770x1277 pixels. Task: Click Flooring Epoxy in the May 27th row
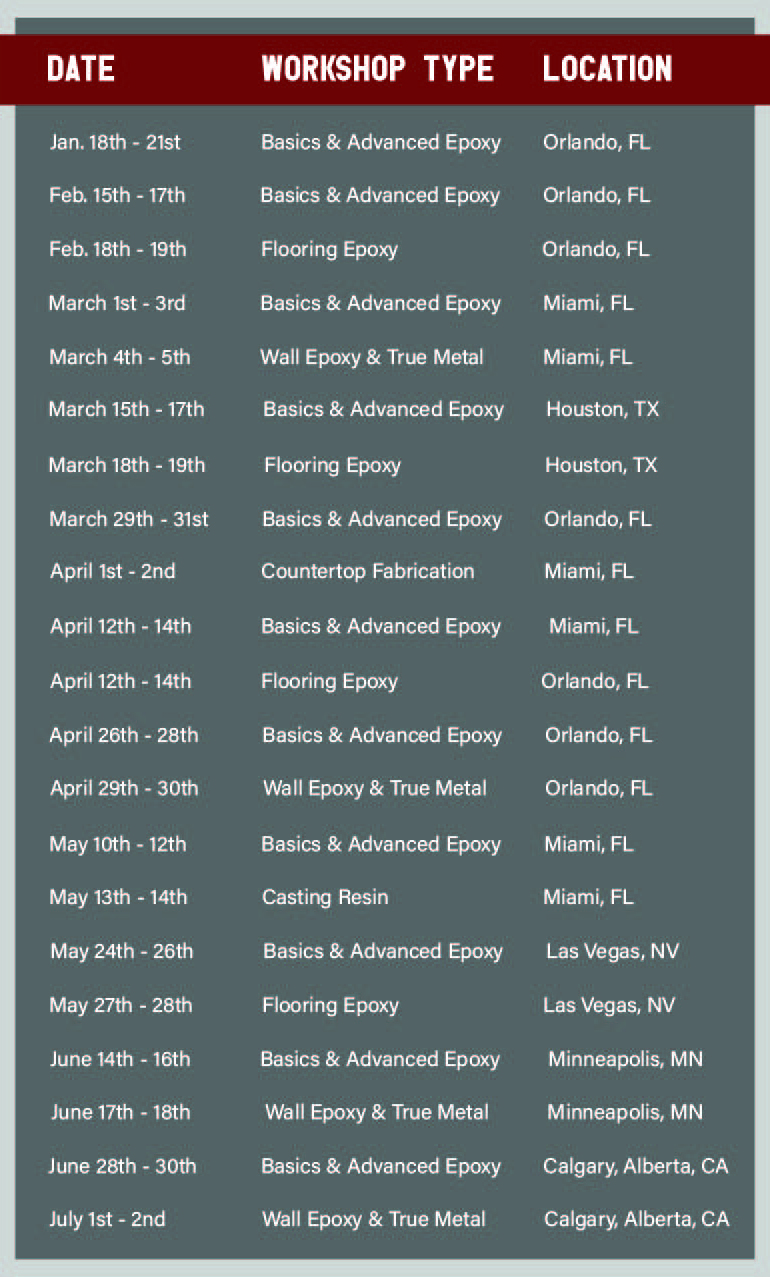coord(330,1005)
